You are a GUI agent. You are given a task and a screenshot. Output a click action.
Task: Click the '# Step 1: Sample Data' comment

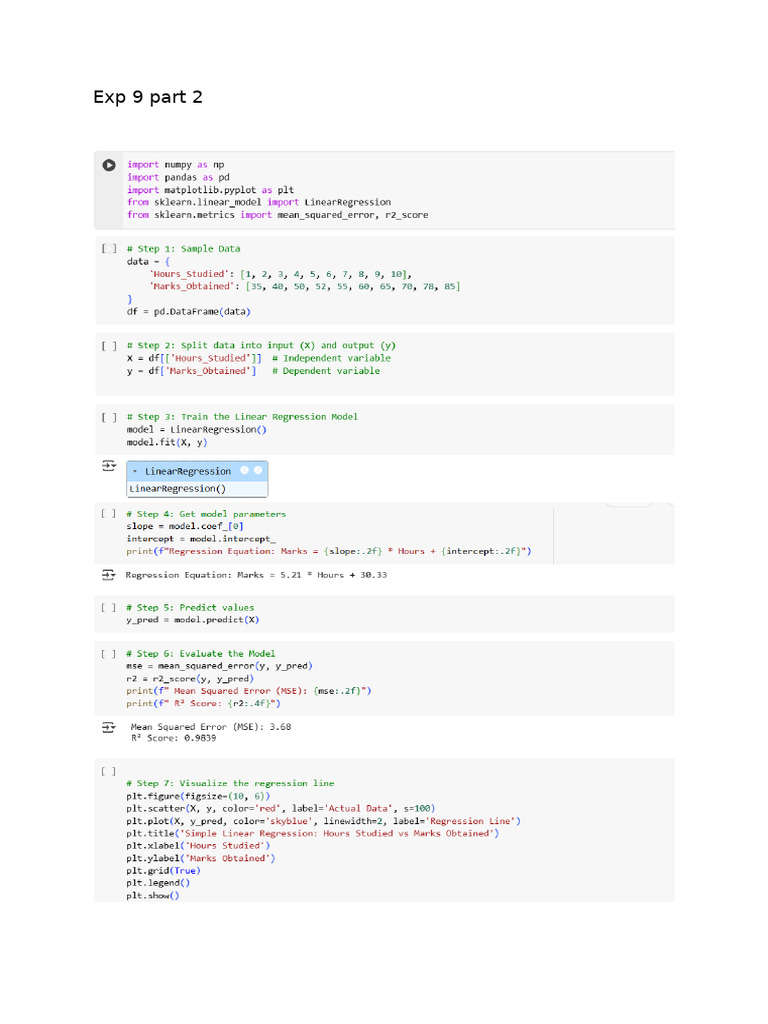click(x=184, y=249)
